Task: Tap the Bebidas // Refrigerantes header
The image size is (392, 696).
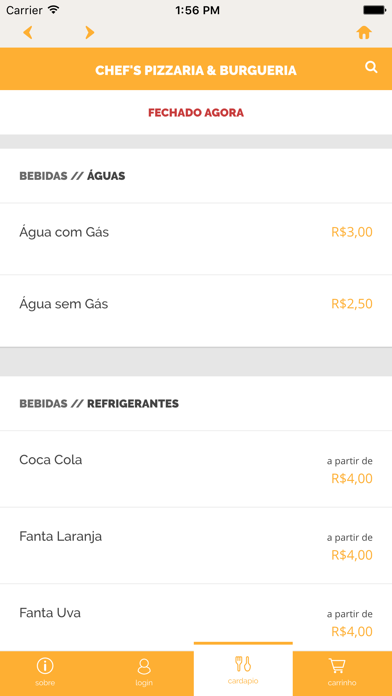Action: pos(99,404)
